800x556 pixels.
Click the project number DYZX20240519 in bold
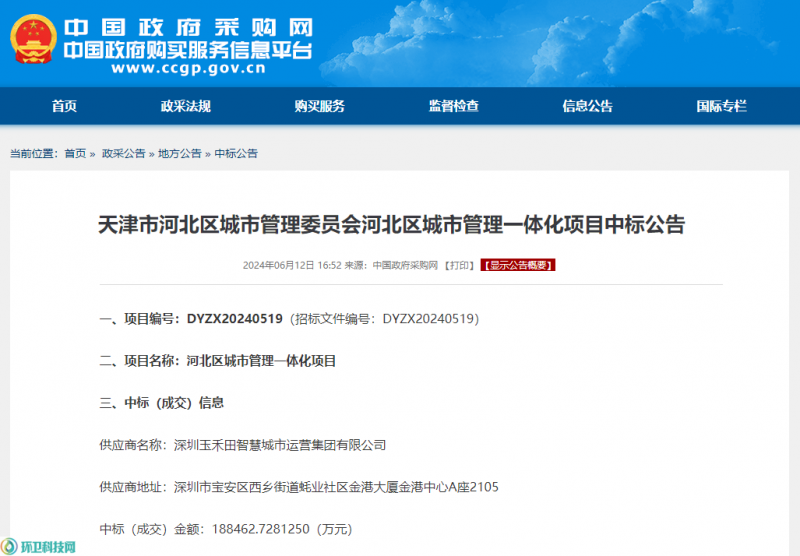pos(235,319)
